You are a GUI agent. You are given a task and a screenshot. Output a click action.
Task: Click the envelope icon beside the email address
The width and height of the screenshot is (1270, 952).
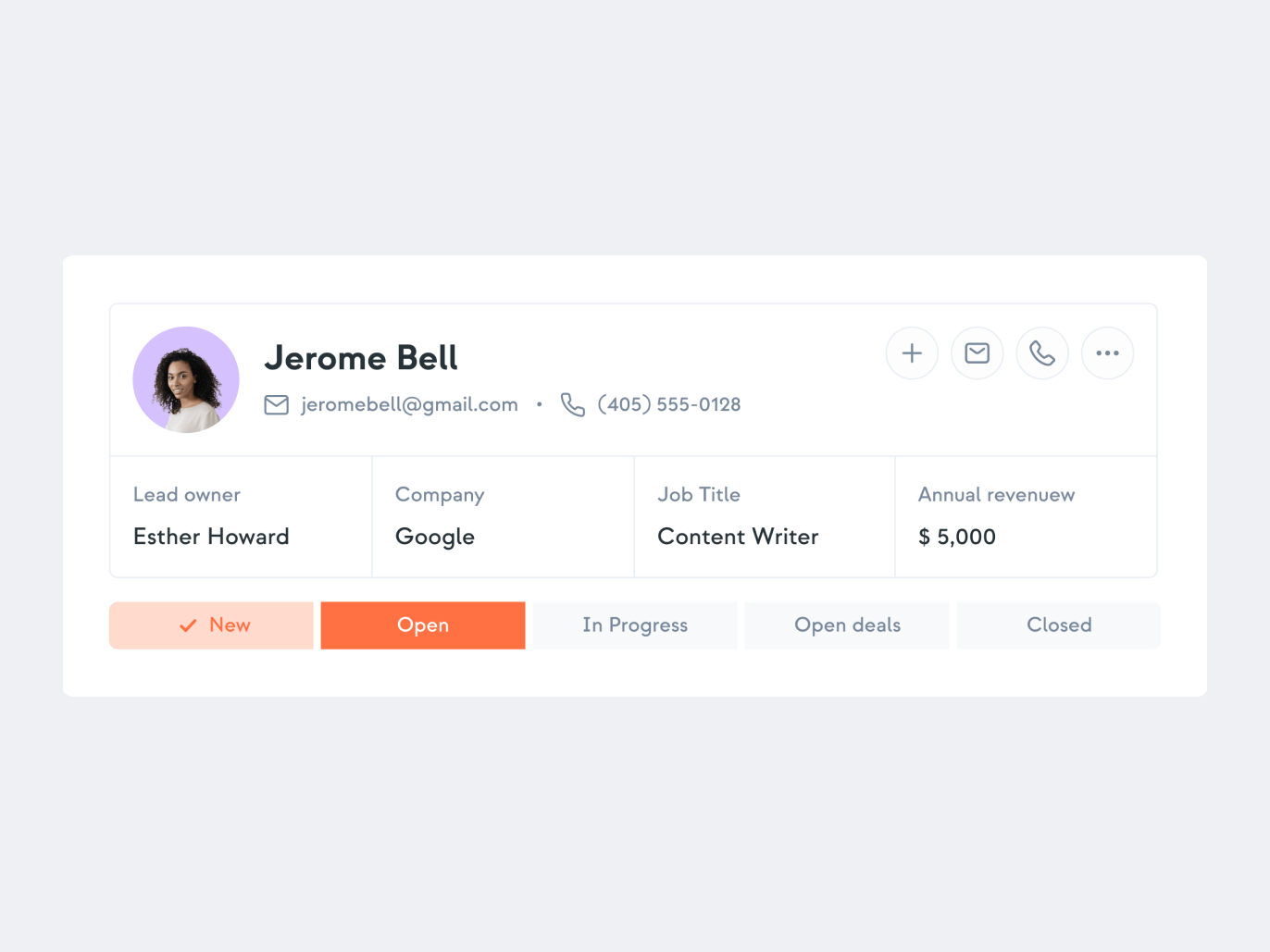click(x=277, y=405)
